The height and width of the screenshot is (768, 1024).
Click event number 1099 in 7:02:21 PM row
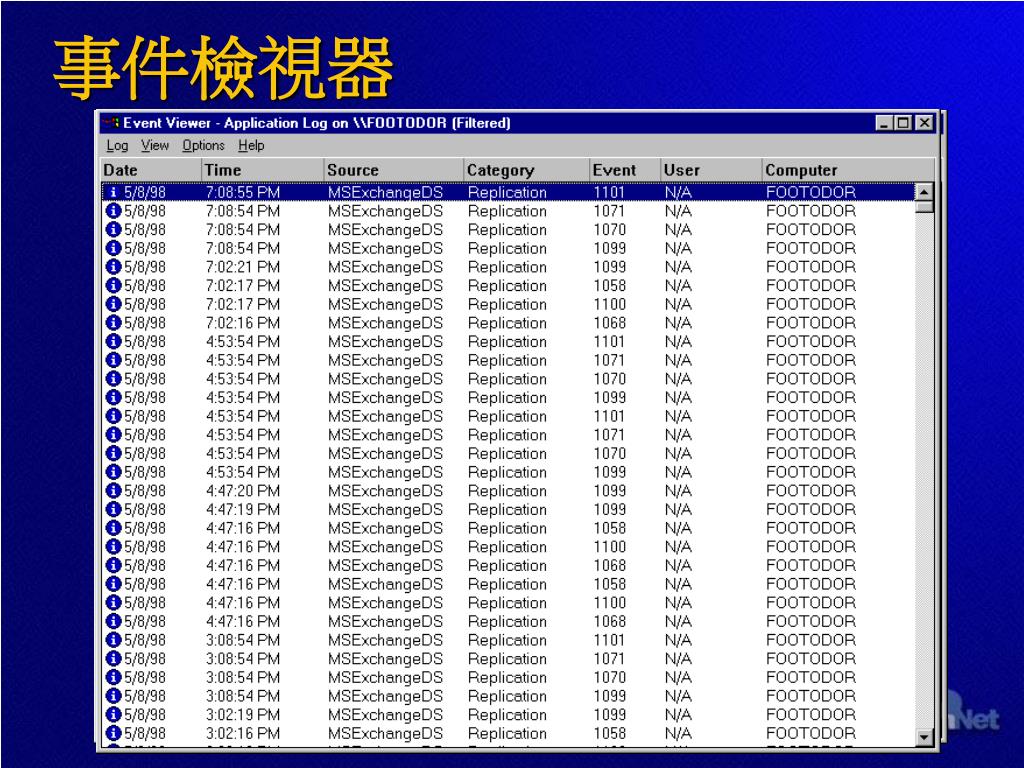[609, 266]
